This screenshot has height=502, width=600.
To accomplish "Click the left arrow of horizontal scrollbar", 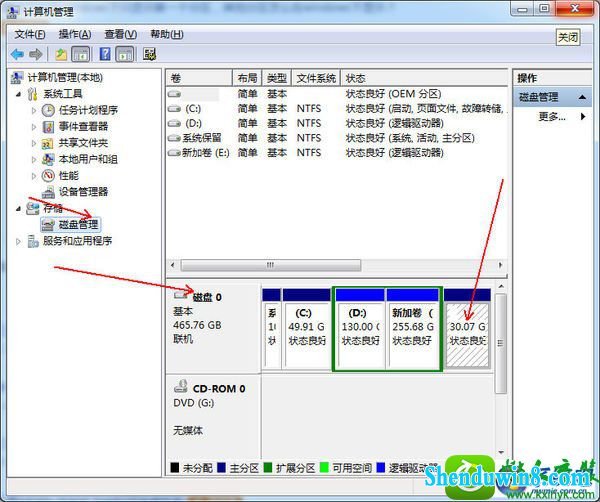I will click(x=173, y=265).
